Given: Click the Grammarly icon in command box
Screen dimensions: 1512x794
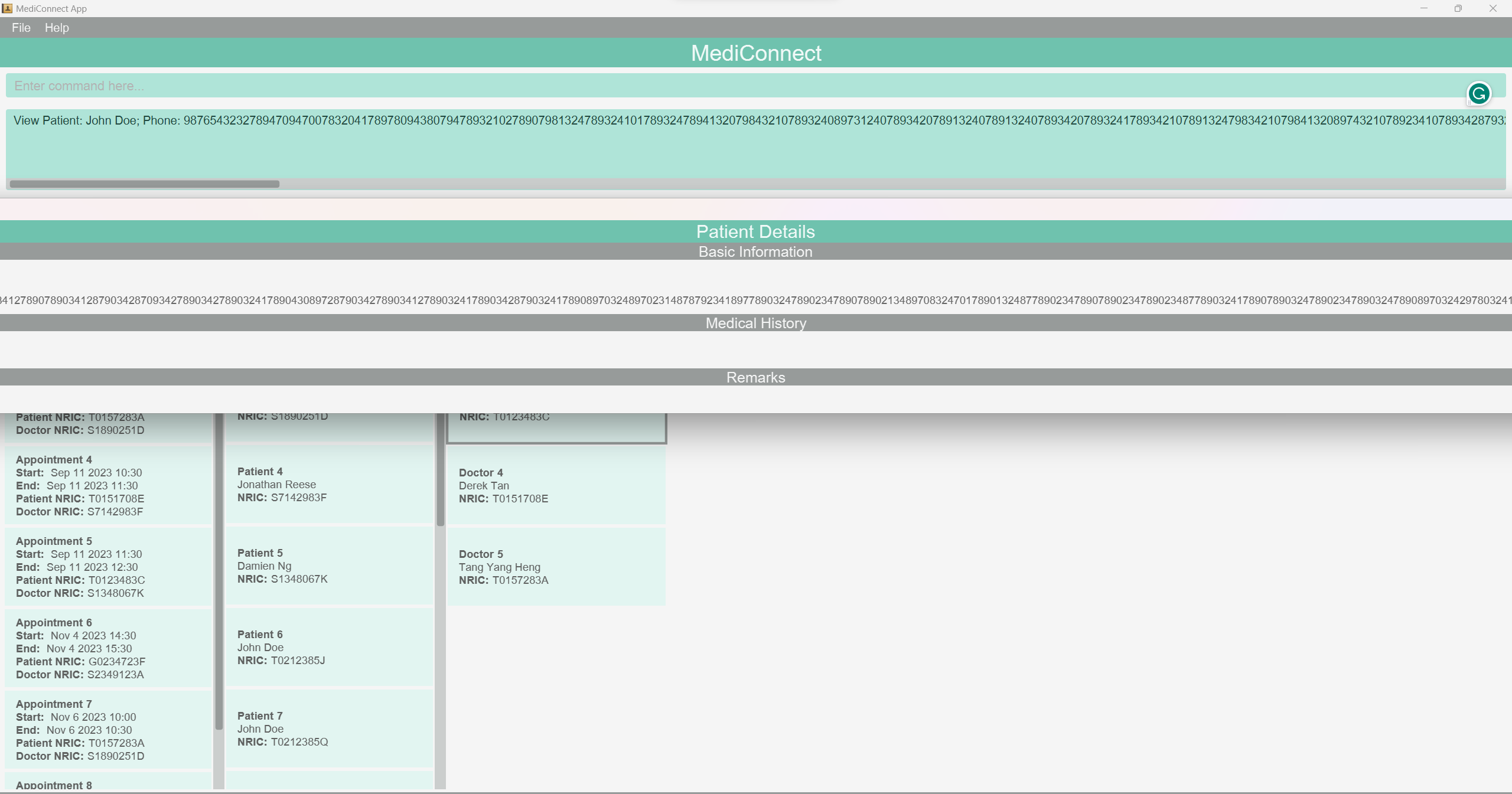Looking at the screenshot, I should click(x=1479, y=94).
